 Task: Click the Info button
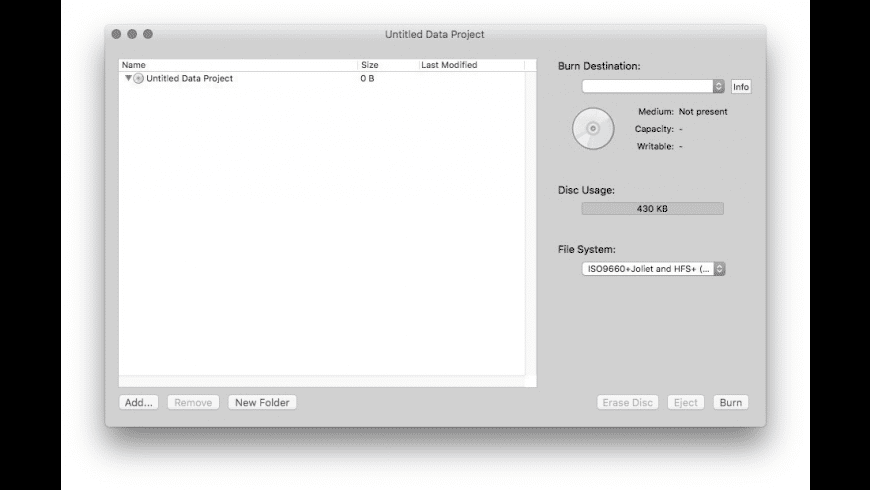click(x=741, y=87)
